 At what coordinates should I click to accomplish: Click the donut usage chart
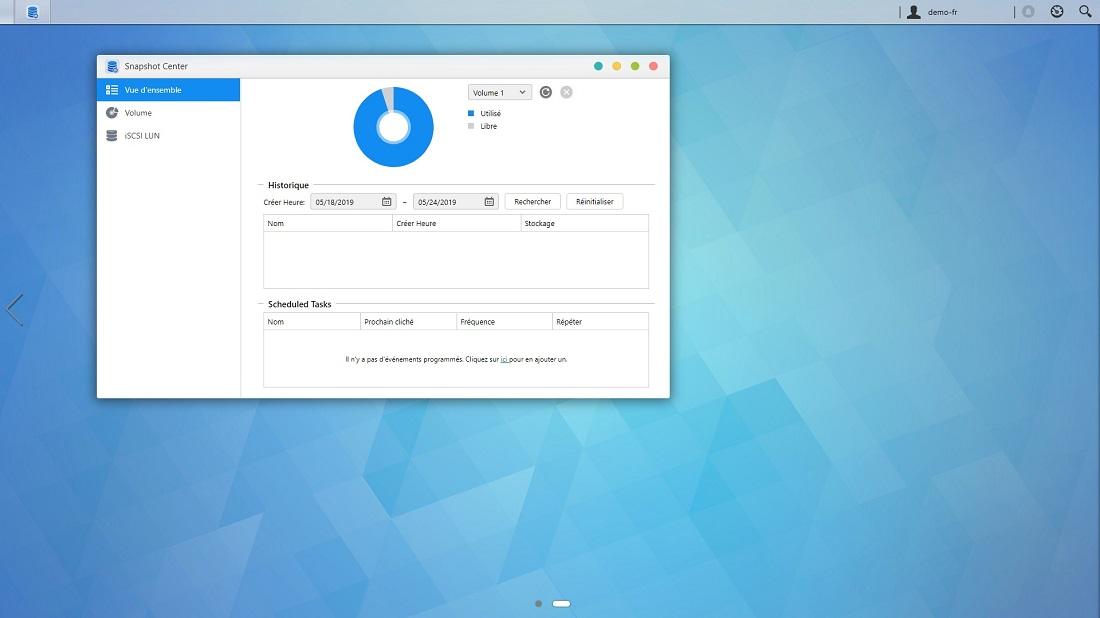pos(393,125)
